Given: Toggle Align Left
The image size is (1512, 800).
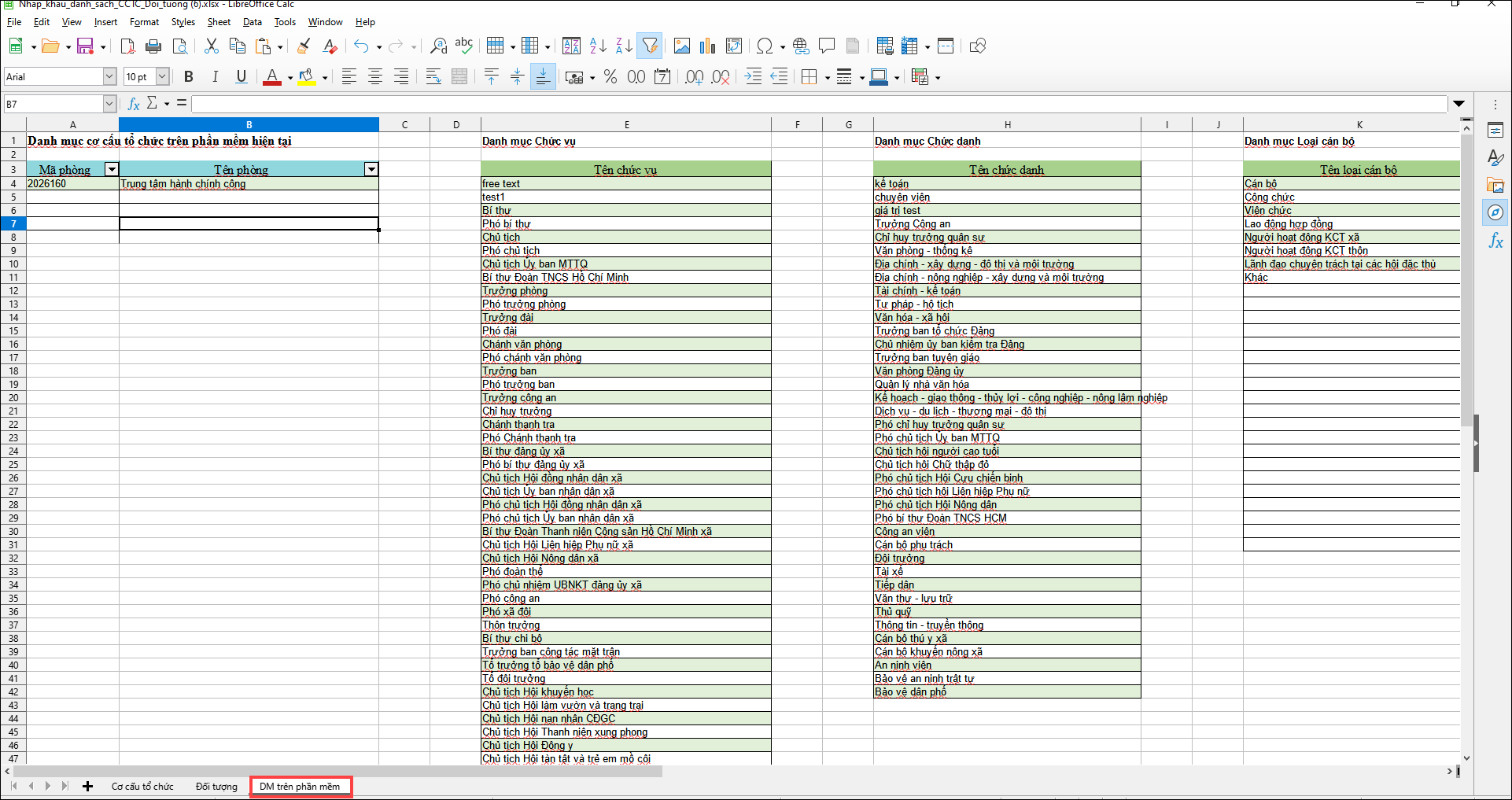Looking at the screenshot, I should coord(349,76).
